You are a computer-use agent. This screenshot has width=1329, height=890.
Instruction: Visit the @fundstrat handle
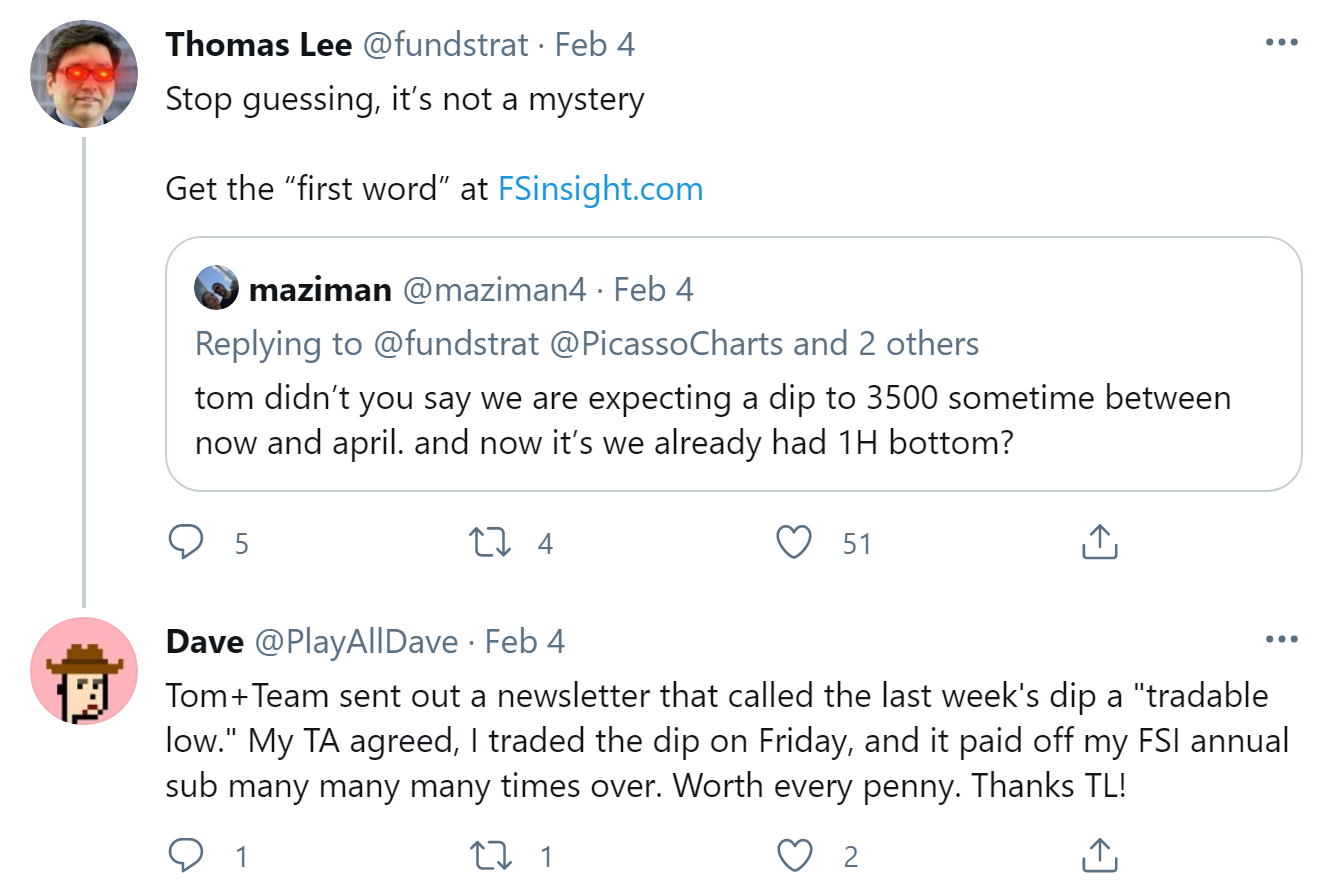click(444, 45)
